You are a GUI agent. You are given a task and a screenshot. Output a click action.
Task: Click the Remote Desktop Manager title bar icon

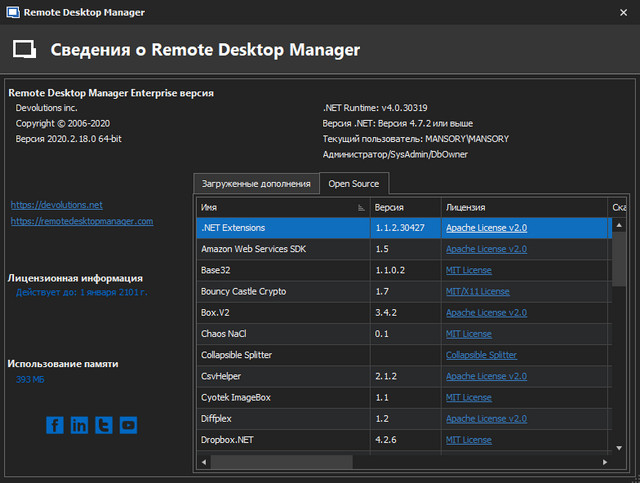(x=12, y=12)
